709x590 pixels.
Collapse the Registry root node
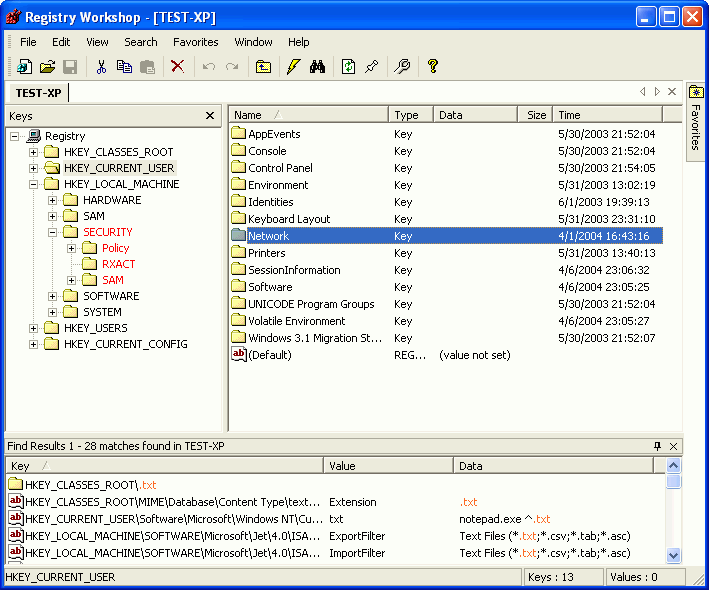(x=14, y=136)
